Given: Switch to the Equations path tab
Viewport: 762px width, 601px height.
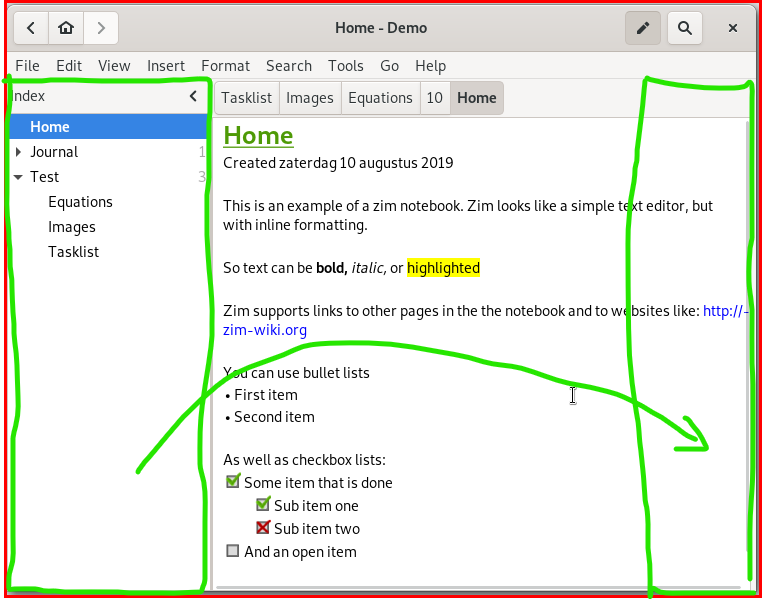Looking at the screenshot, I should pyautogui.click(x=381, y=98).
